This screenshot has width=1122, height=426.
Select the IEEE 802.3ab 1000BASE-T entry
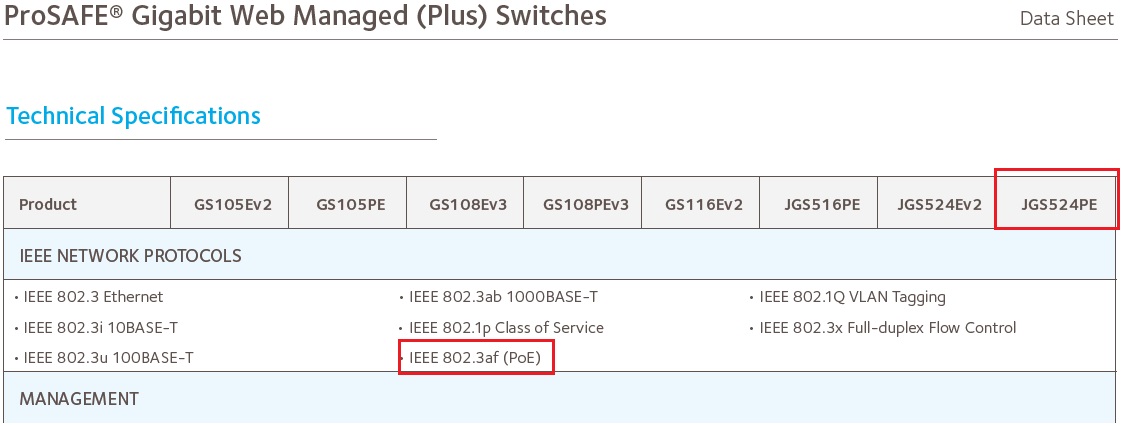click(503, 296)
